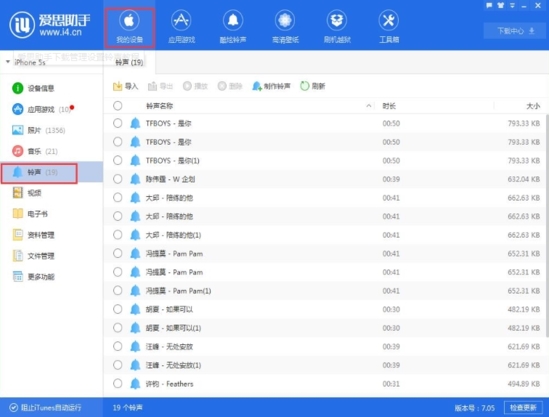Toggle 阻止iTunes自动运行 option
The width and height of the screenshot is (549, 417).
coord(46,408)
